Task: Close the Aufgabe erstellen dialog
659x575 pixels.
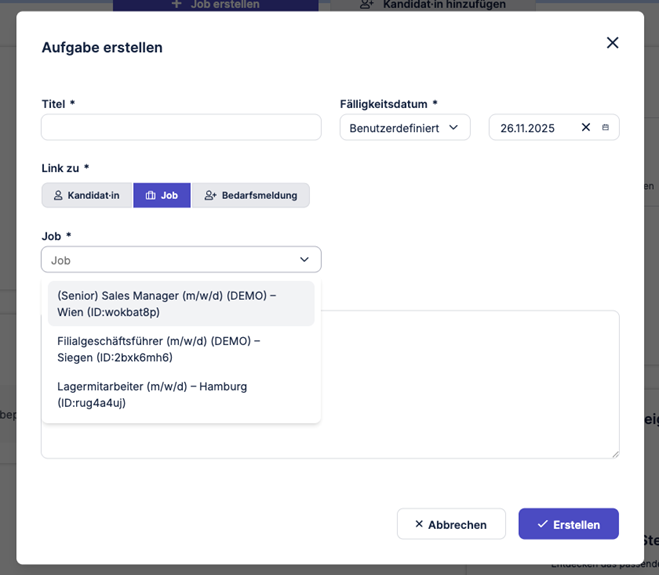Action: [x=612, y=42]
